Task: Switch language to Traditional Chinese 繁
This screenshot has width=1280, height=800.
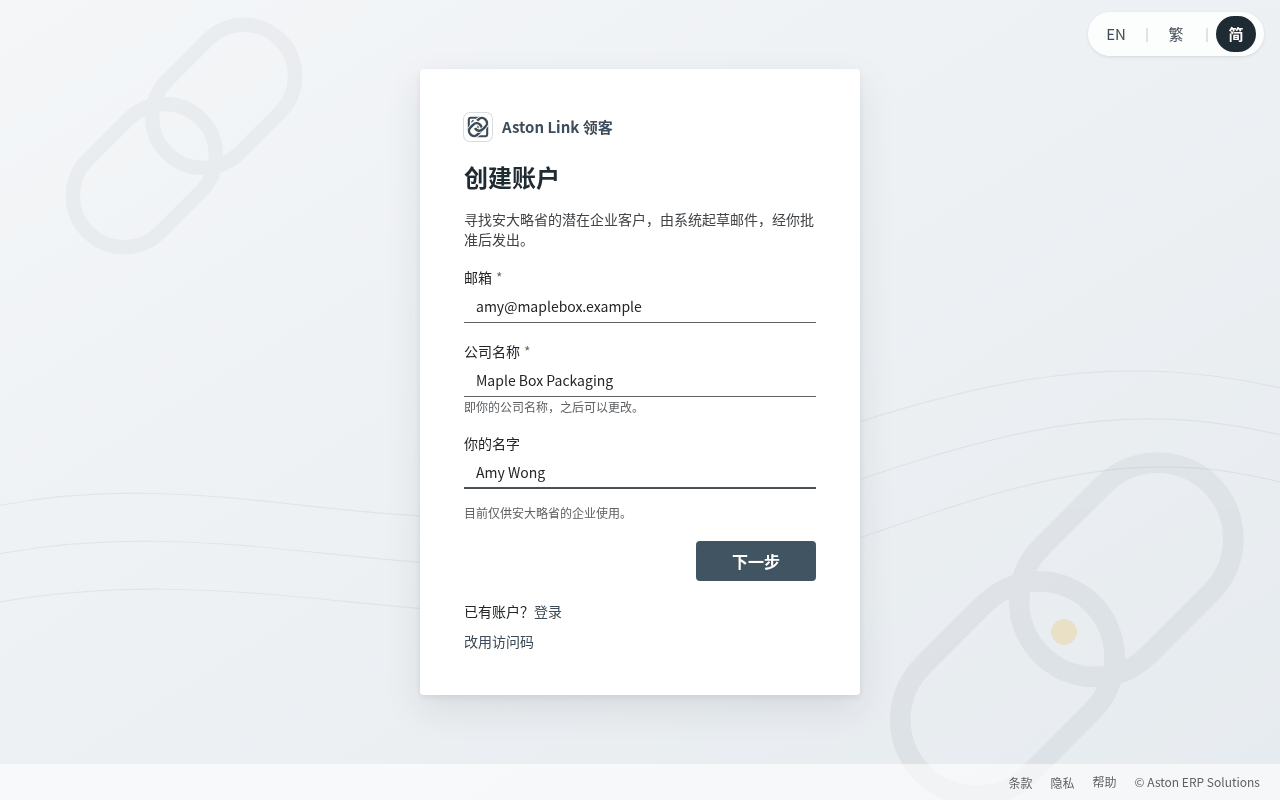Action: [x=1176, y=35]
